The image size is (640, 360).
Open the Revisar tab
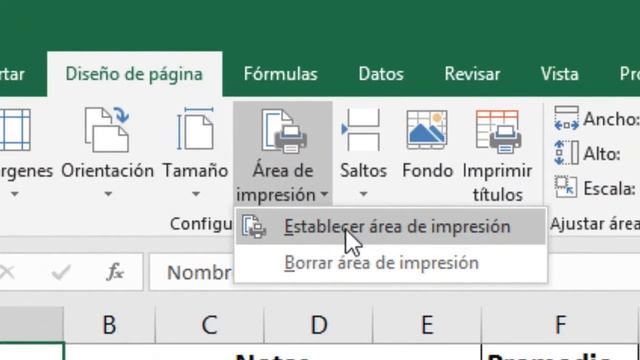coord(472,74)
